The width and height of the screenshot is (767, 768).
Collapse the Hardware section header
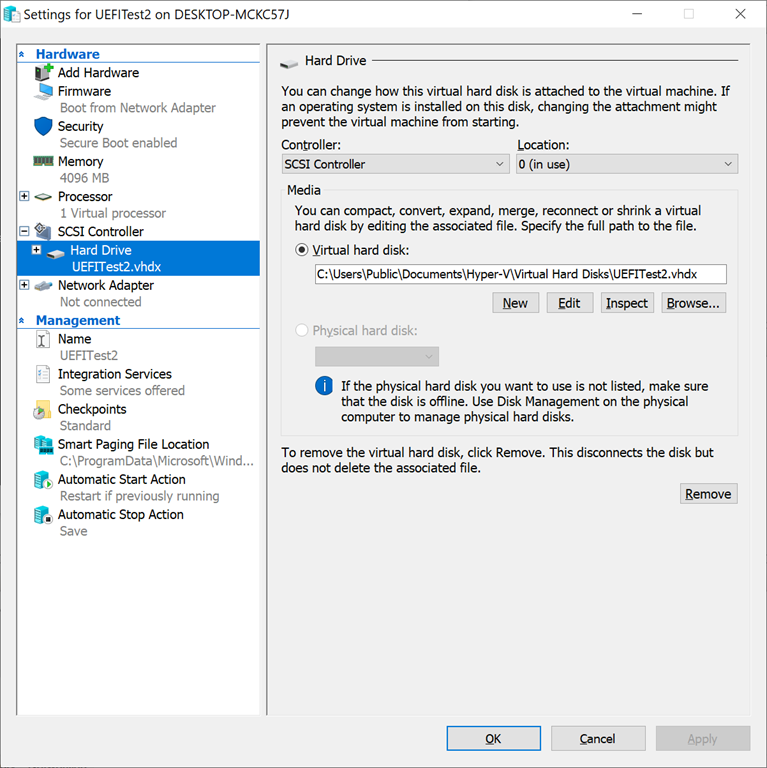point(23,55)
